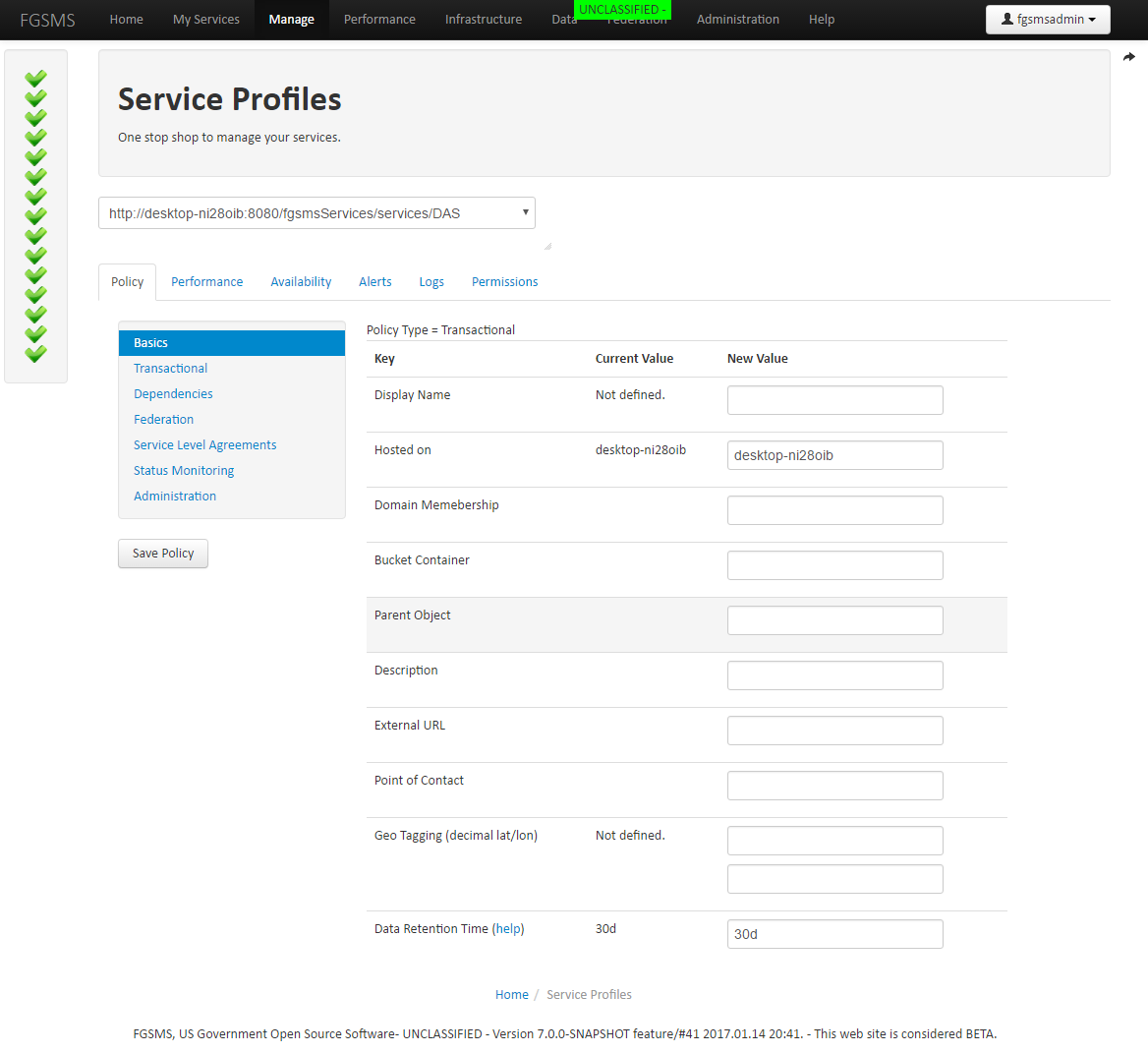Select the Manage navbar item
The width and height of the screenshot is (1148, 1054).
coord(291,20)
